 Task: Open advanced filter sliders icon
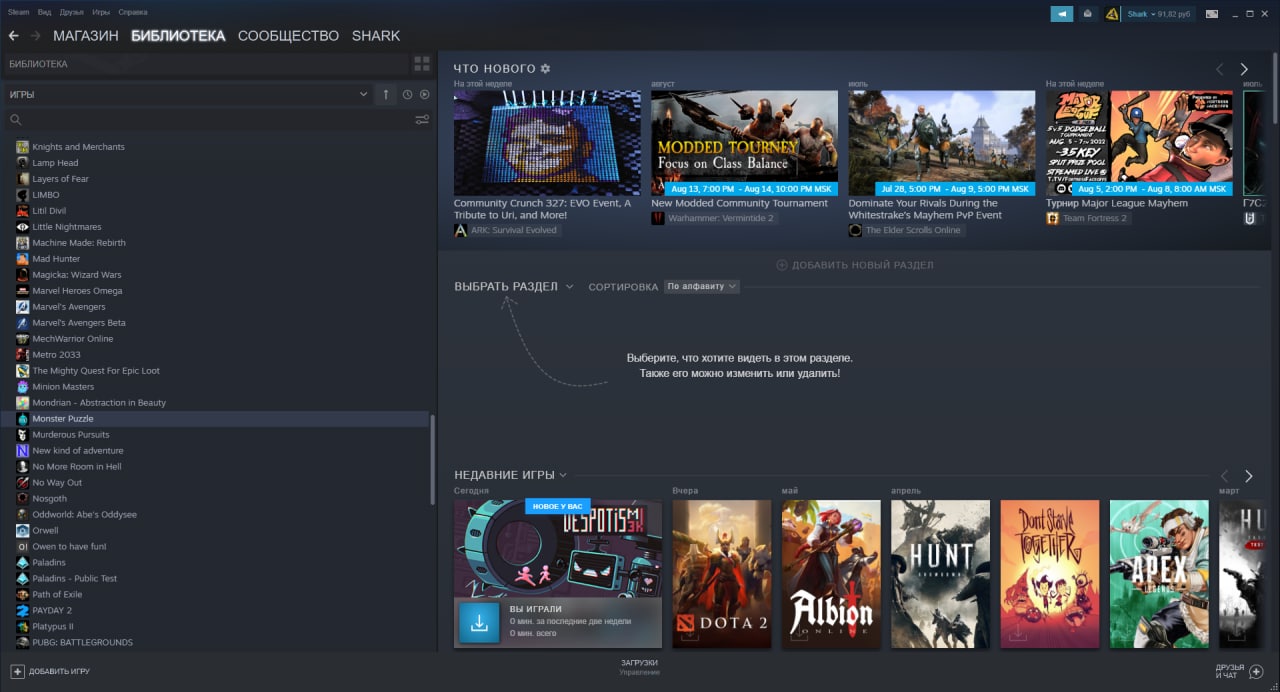click(x=422, y=120)
